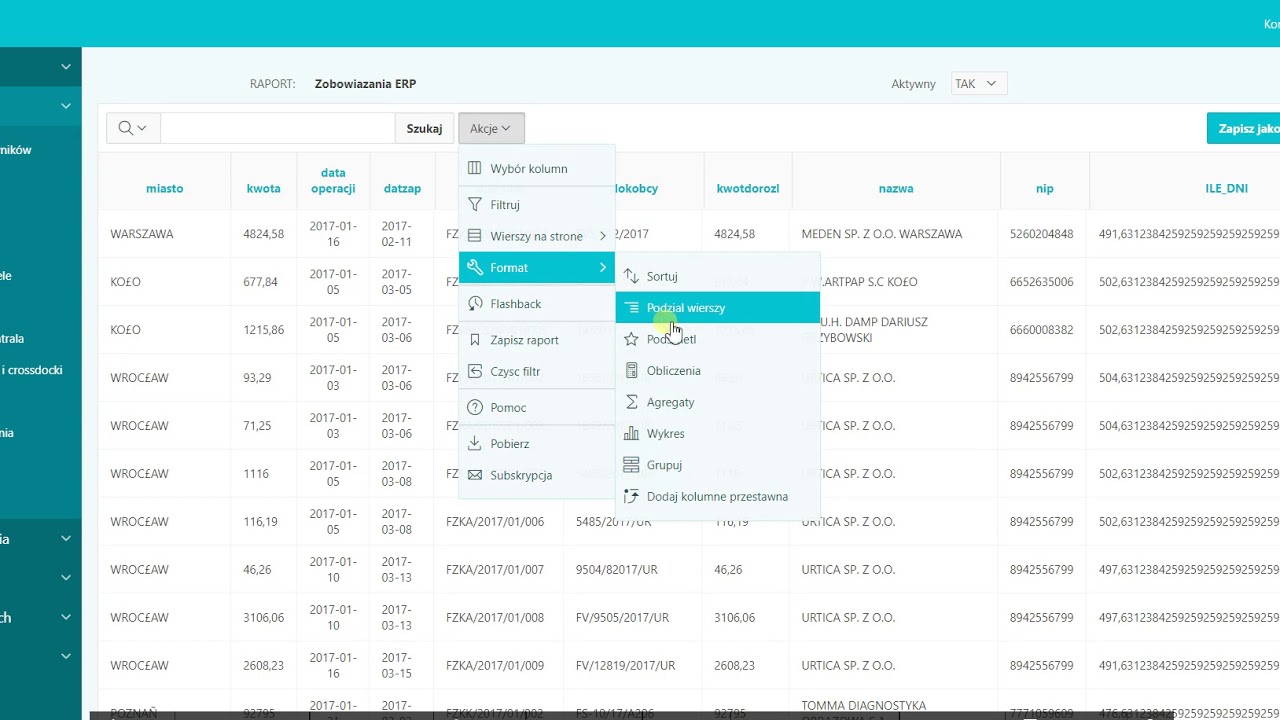Click the Subskrypcja envelope icon
This screenshot has width=1280, height=720.
(x=475, y=475)
